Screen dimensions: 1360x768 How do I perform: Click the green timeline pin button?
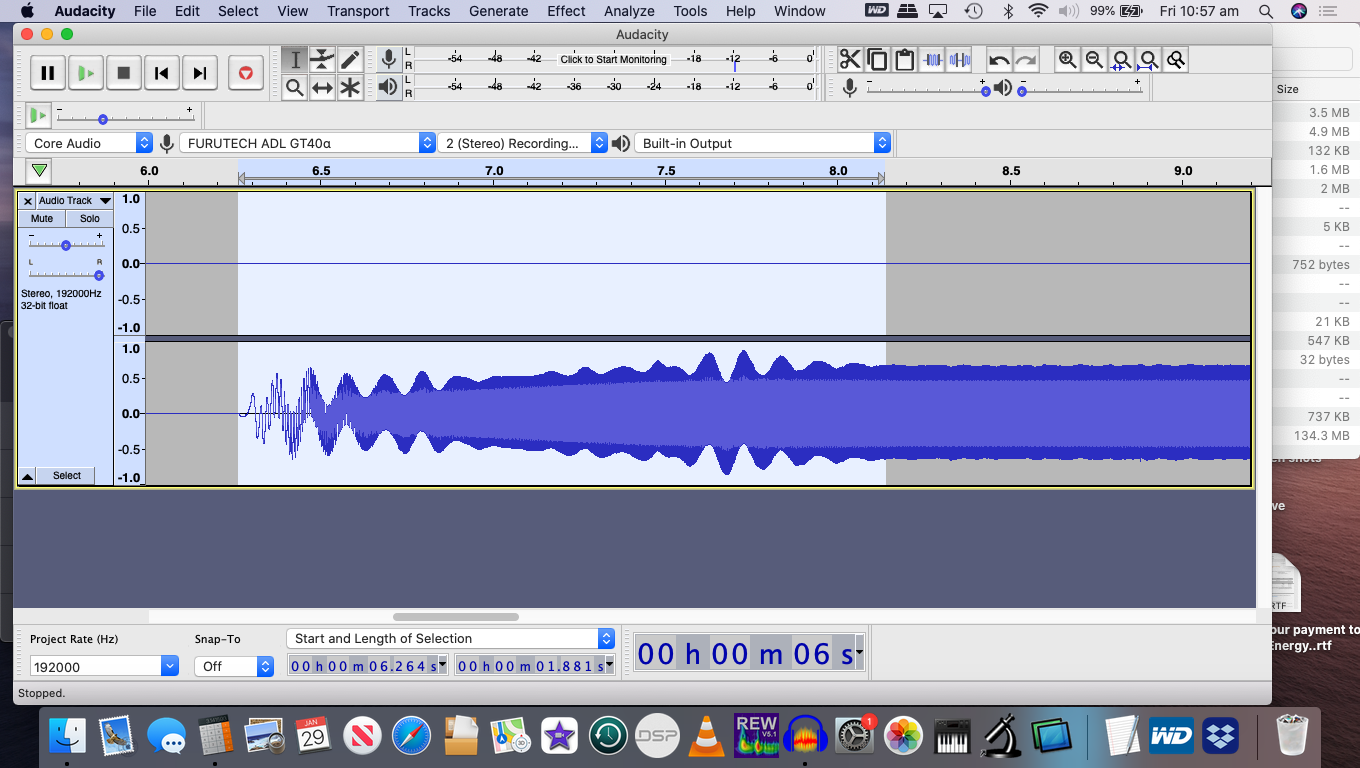(x=39, y=170)
